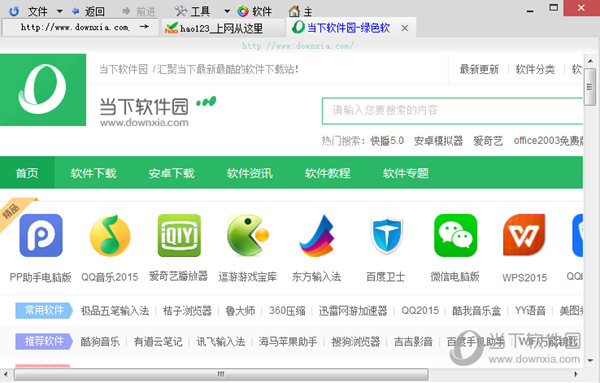The width and height of the screenshot is (600, 383).
Task: Click the refresh icon in the toolbar
Action: 14,11
